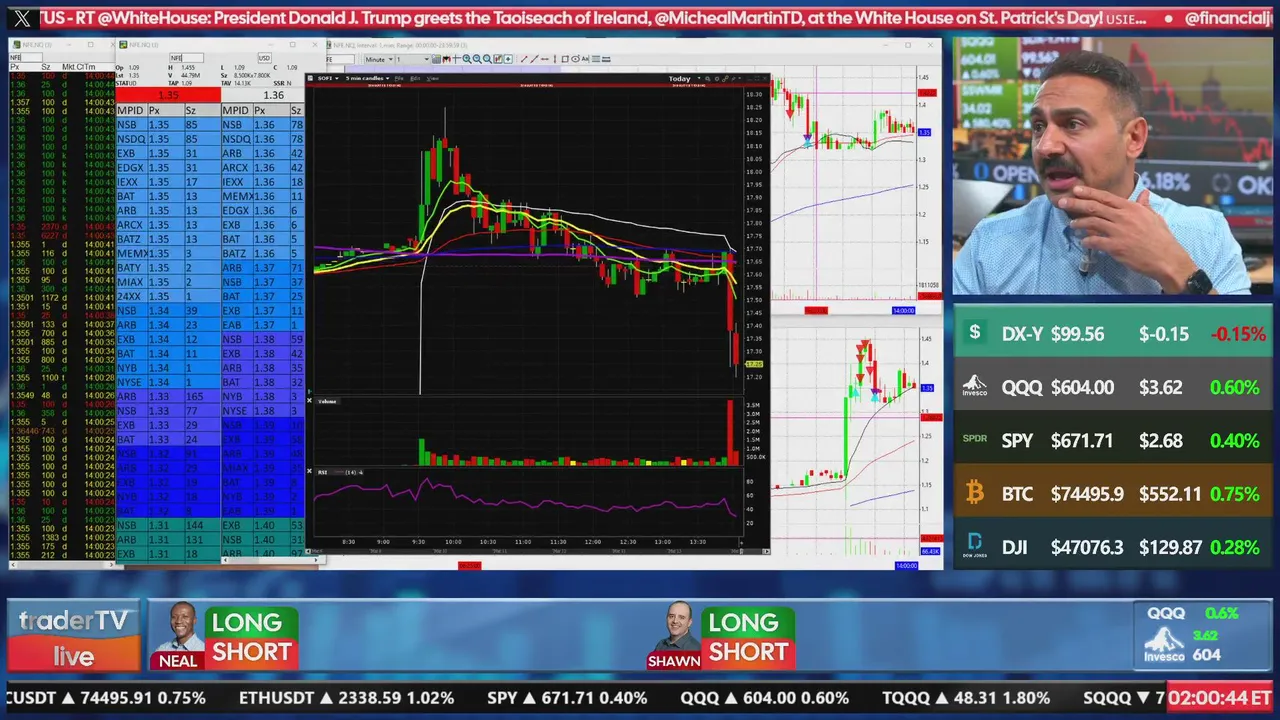Click the search icon in SOFI chart header

tap(707, 78)
